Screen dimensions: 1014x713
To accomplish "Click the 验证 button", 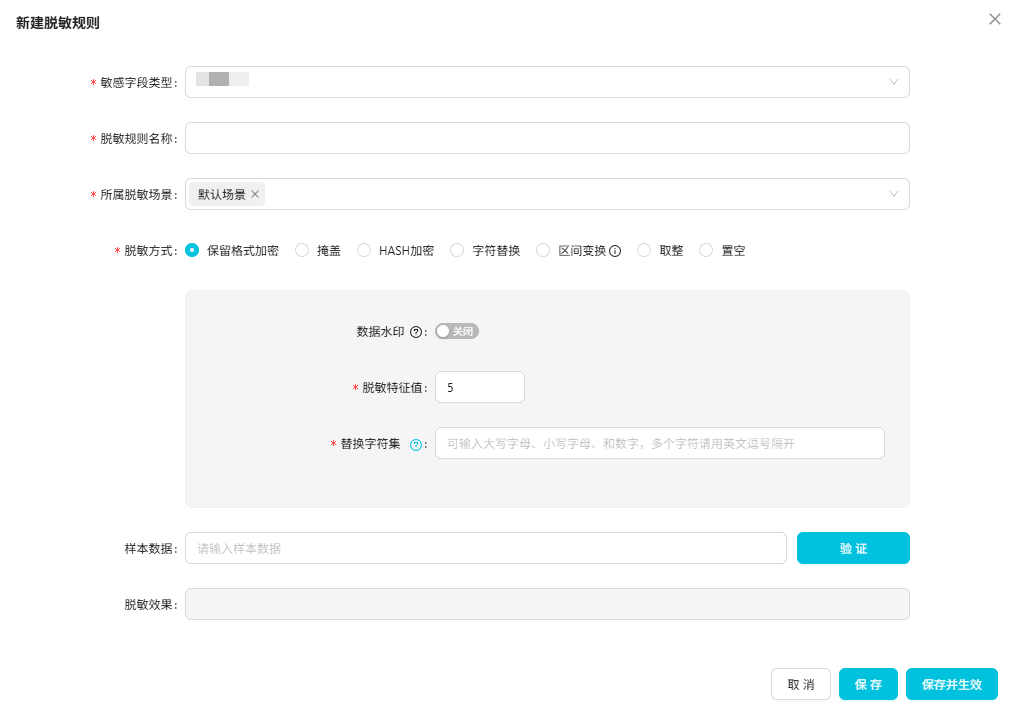I will (x=853, y=548).
